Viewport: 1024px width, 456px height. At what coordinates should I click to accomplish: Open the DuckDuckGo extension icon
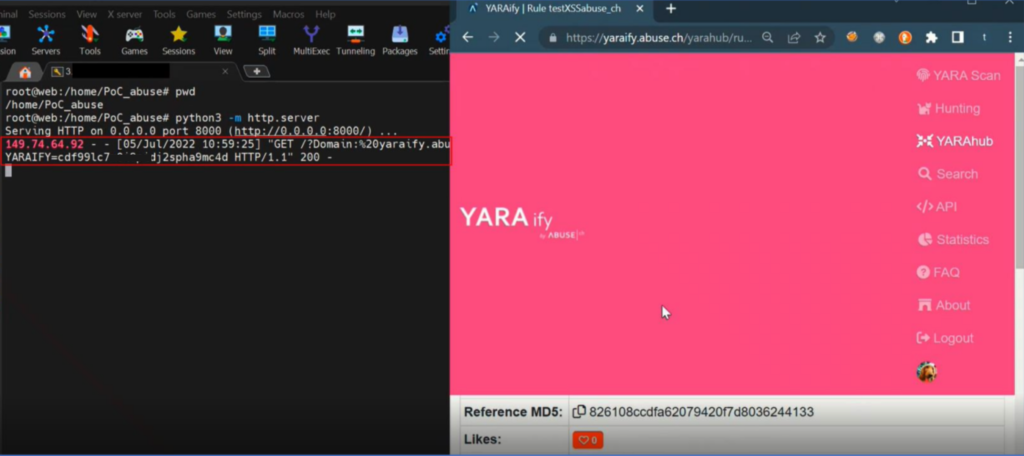pos(905,37)
